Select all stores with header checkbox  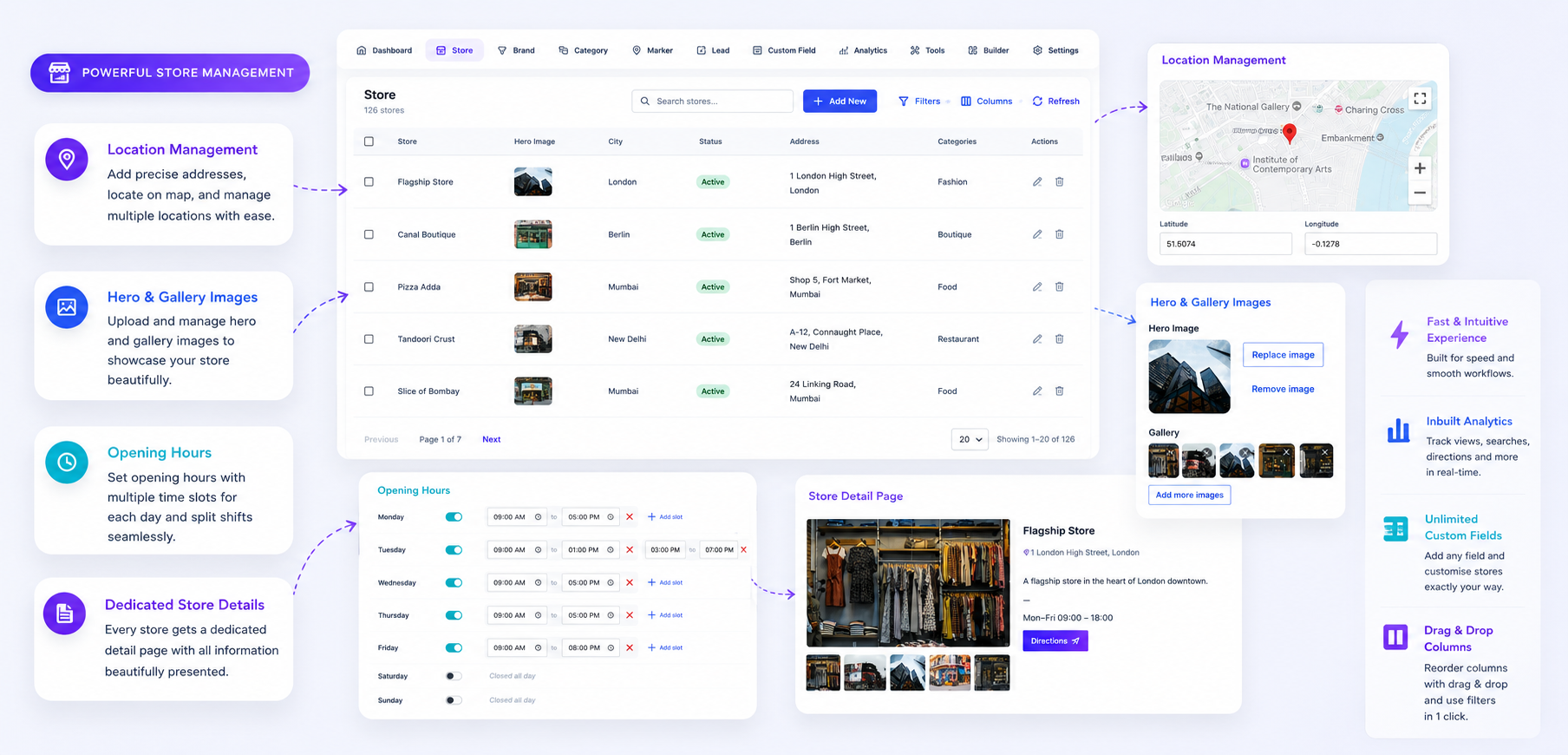point(369,141)
